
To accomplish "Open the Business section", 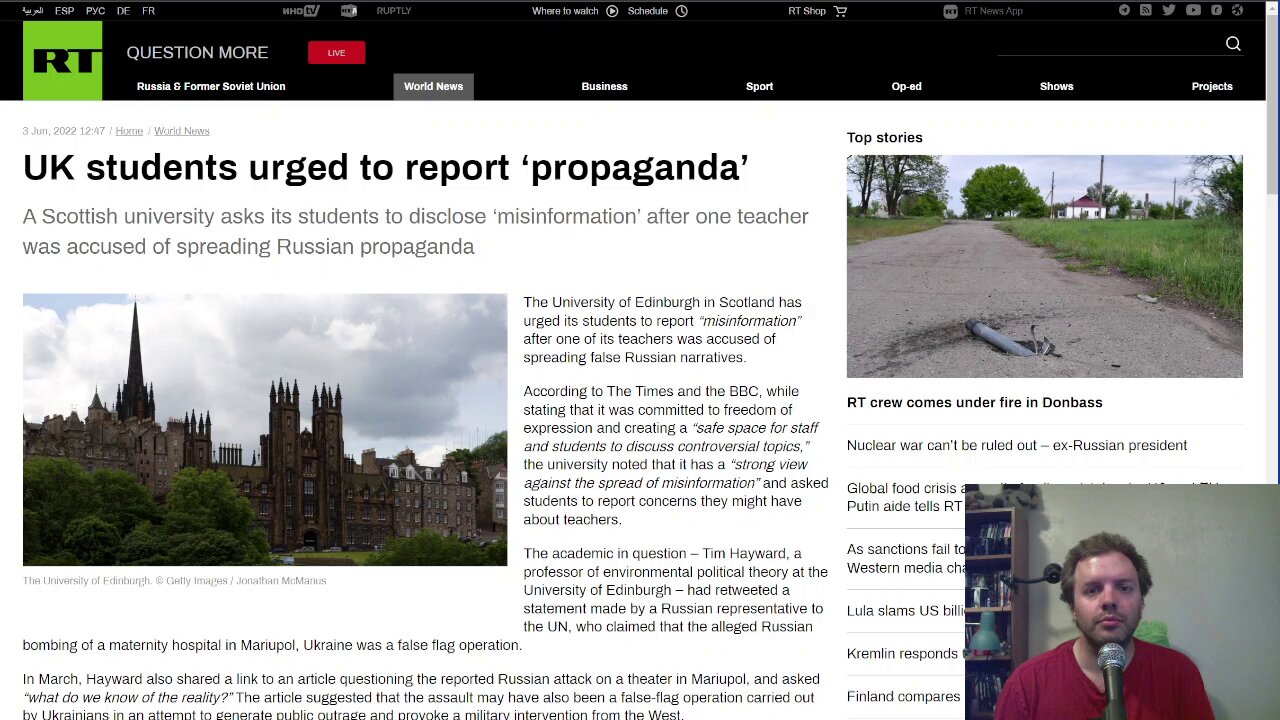I will click(604, 87).
